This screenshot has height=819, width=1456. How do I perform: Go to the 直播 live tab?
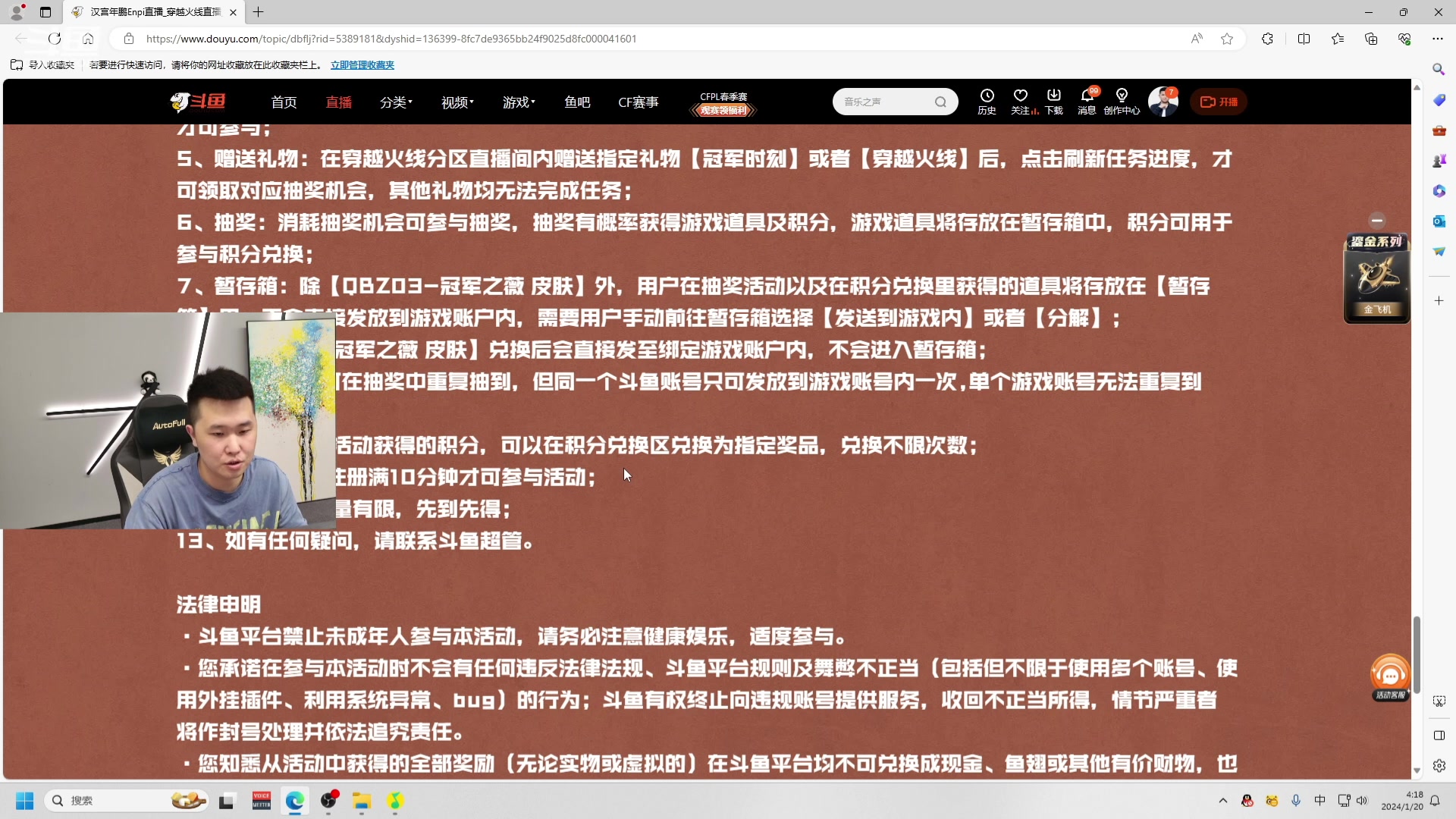[339, 102]
